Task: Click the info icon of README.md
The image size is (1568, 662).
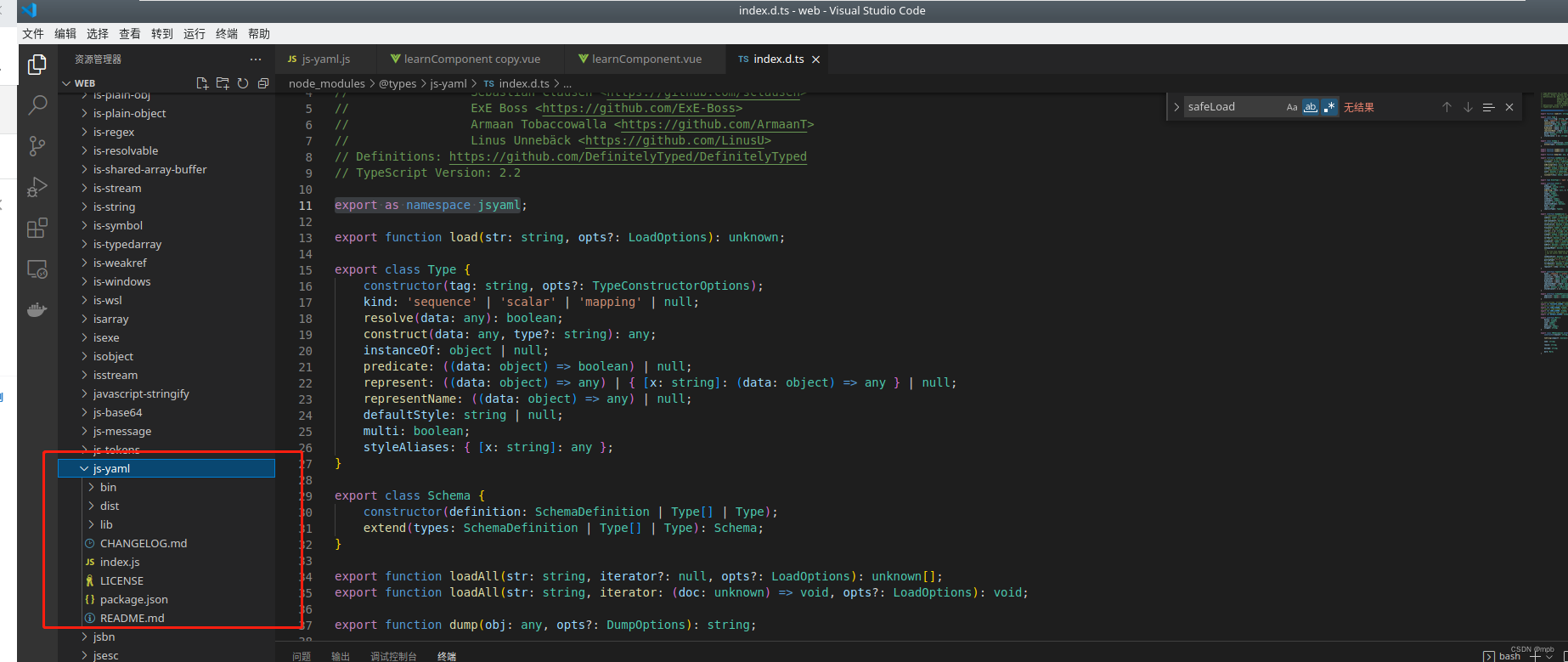Action: click(90, 618)
